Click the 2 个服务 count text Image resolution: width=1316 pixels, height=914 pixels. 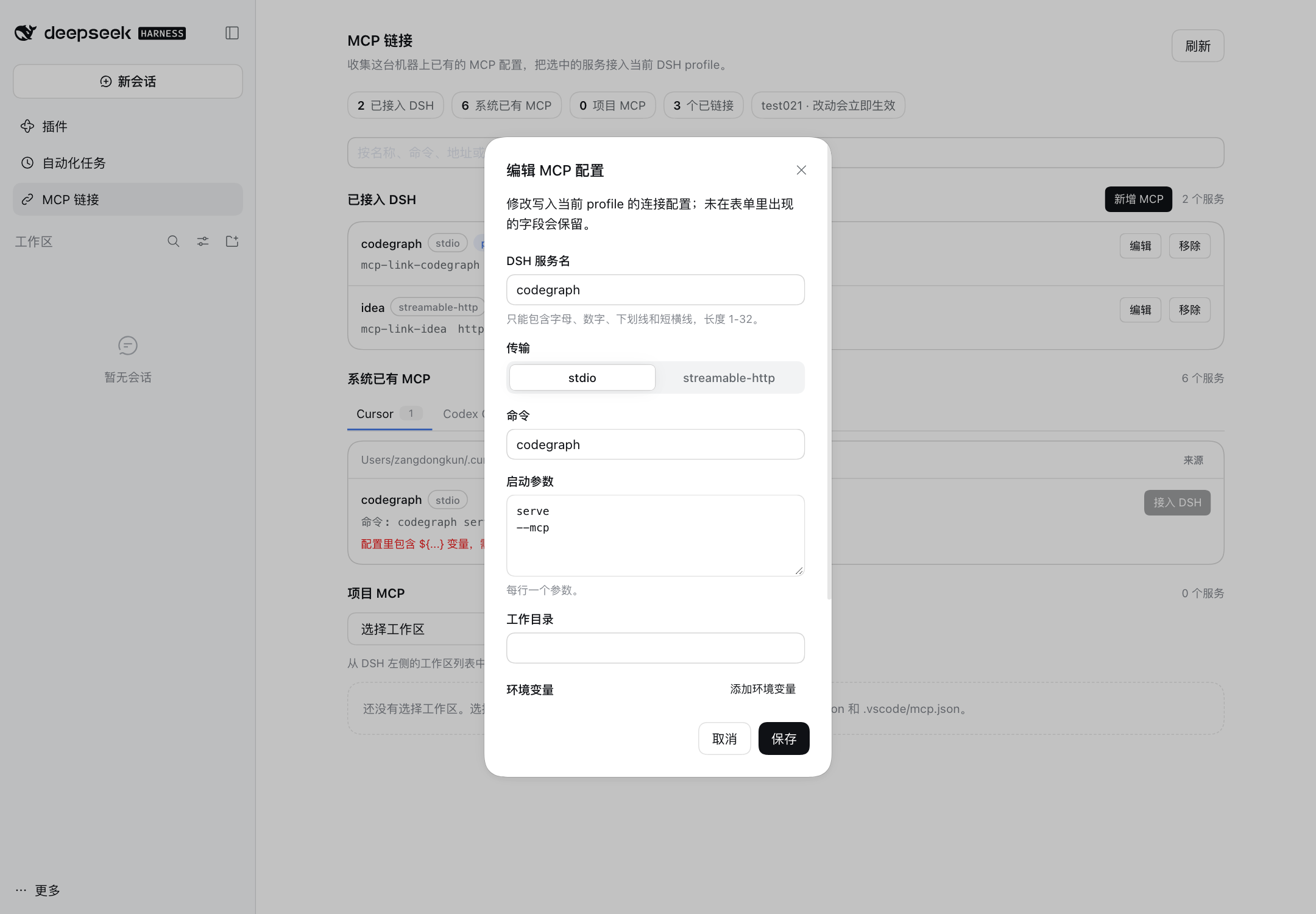(1203, 199)
